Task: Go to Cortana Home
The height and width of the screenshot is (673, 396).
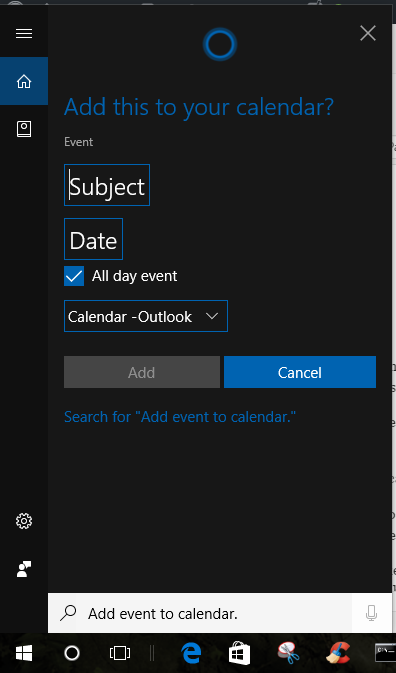Action: (24, 81)
